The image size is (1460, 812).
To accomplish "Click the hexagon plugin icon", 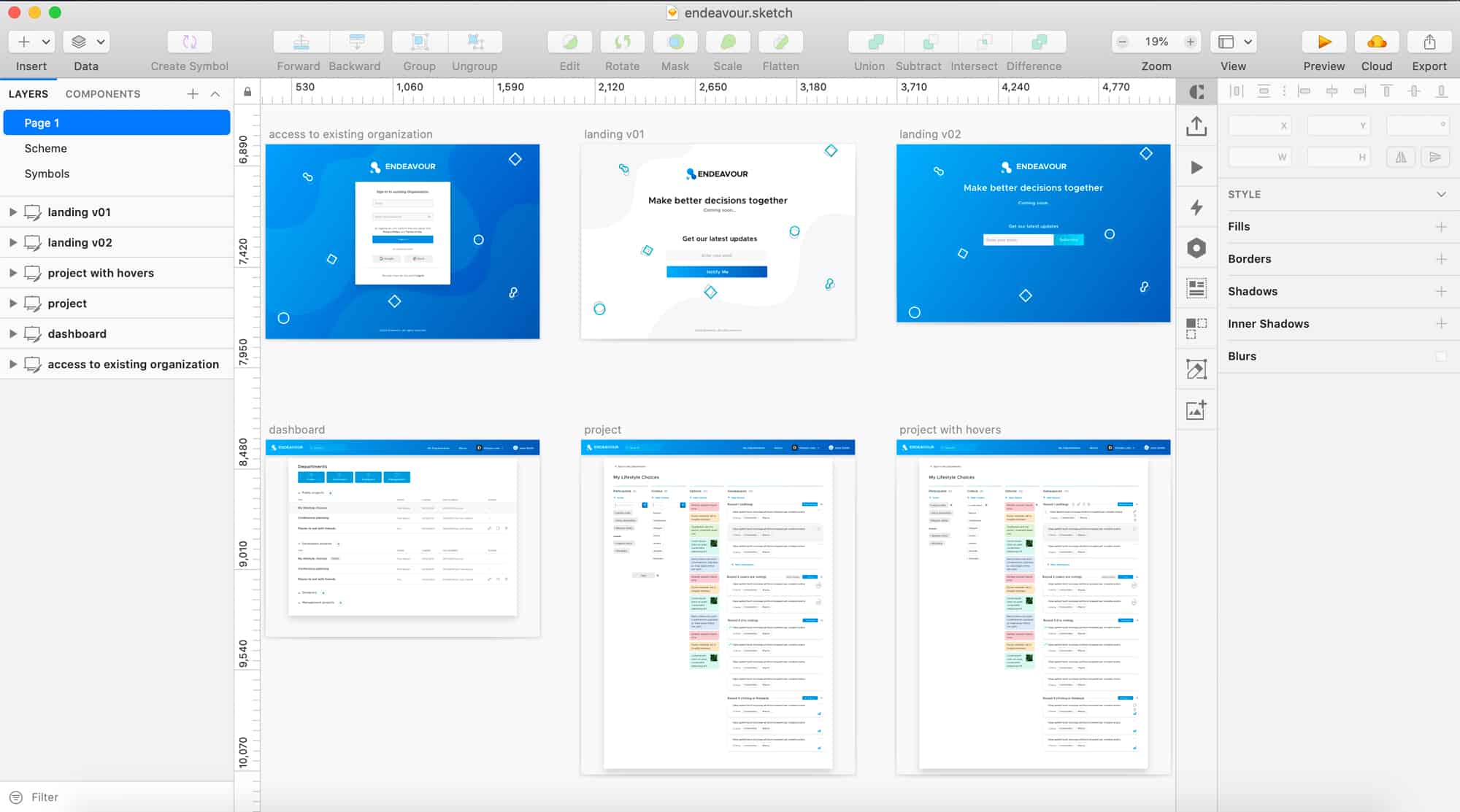I will [x=1196, y=248].
